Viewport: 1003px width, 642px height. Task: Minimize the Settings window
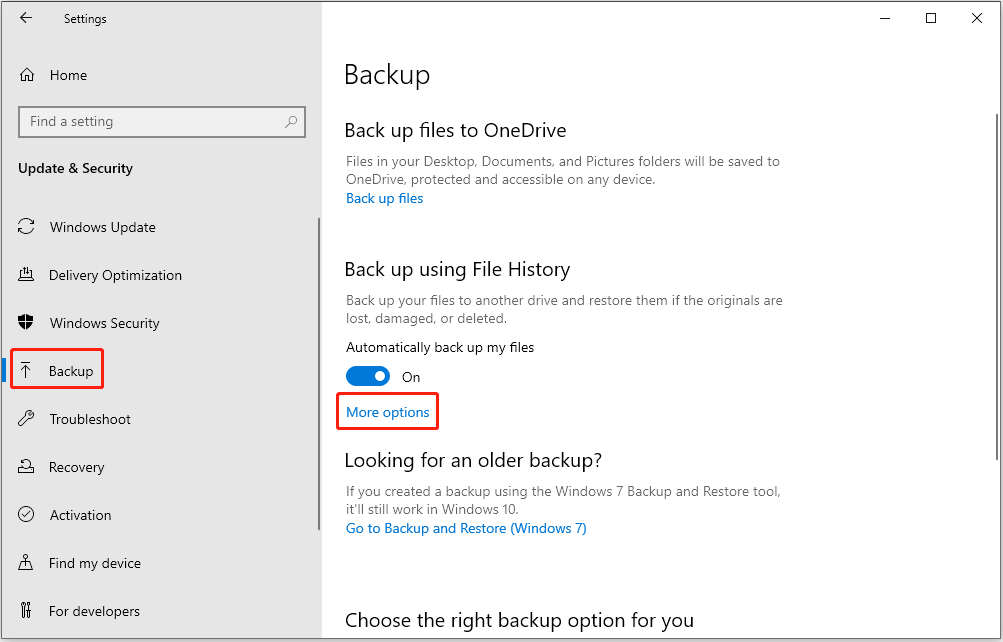pyautogui.click(x=885, y=18)
